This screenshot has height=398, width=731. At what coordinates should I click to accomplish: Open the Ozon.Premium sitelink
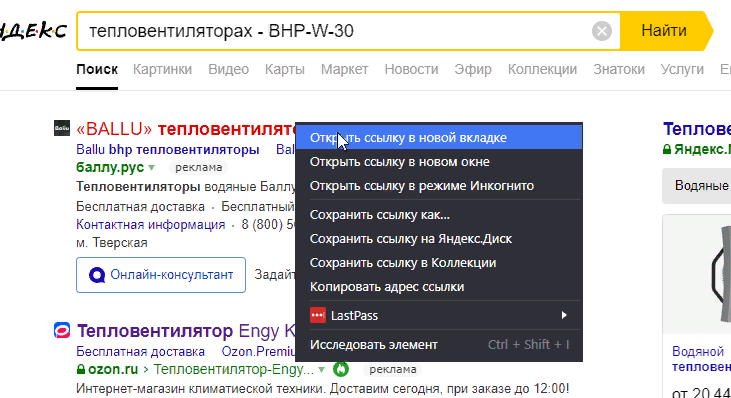258,351
